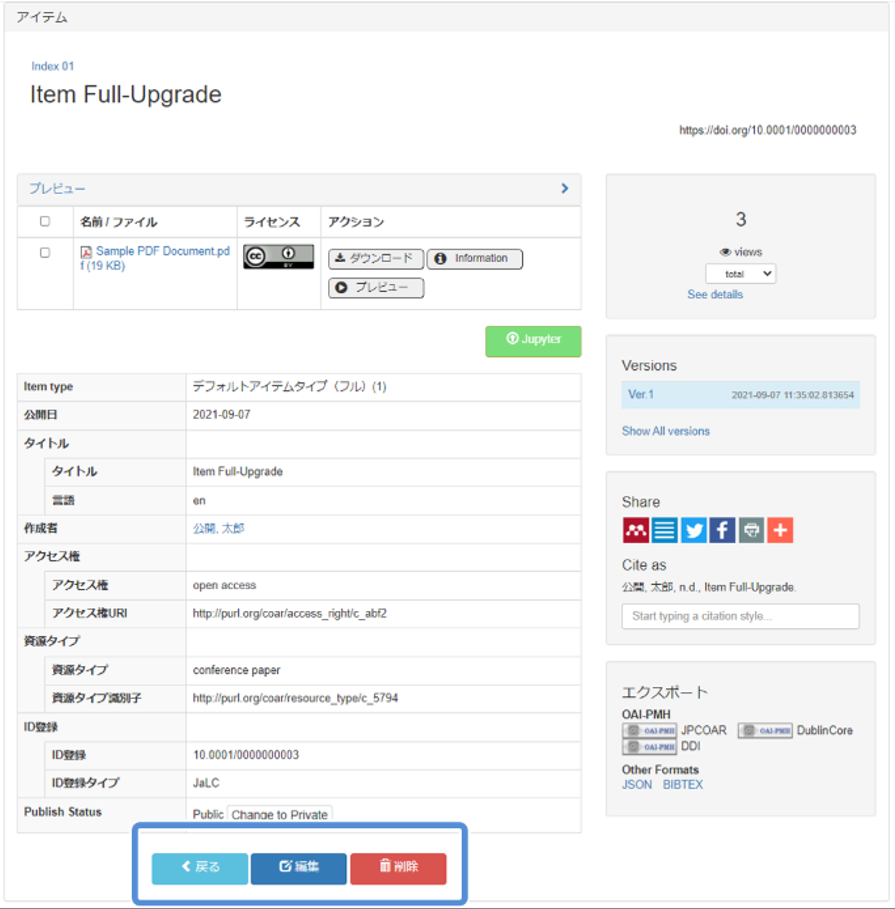Export as JPCOAR via OAI-PMH badge

tap(649, 731)
